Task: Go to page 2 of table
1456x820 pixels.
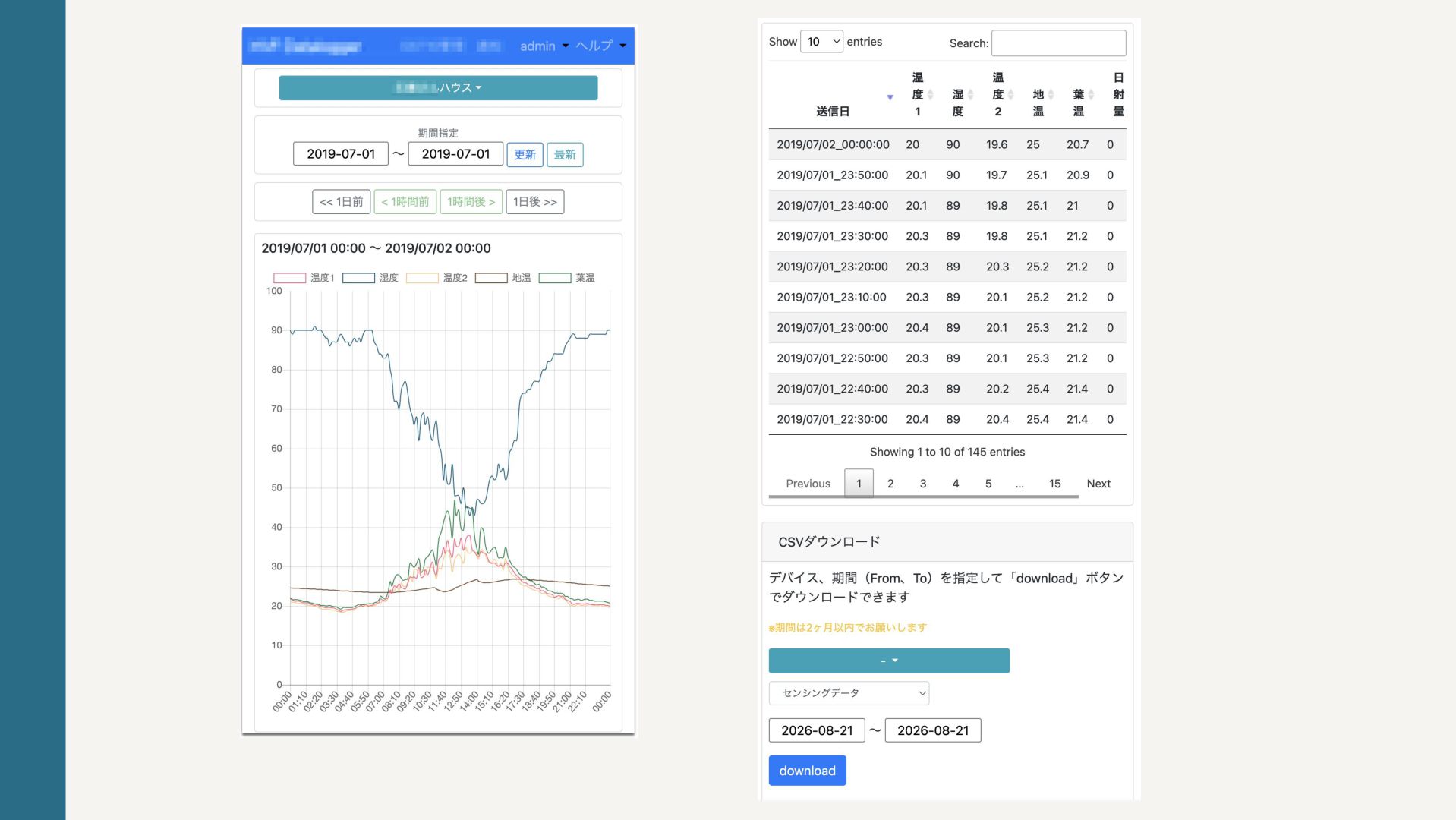Action: click(890, 484)
